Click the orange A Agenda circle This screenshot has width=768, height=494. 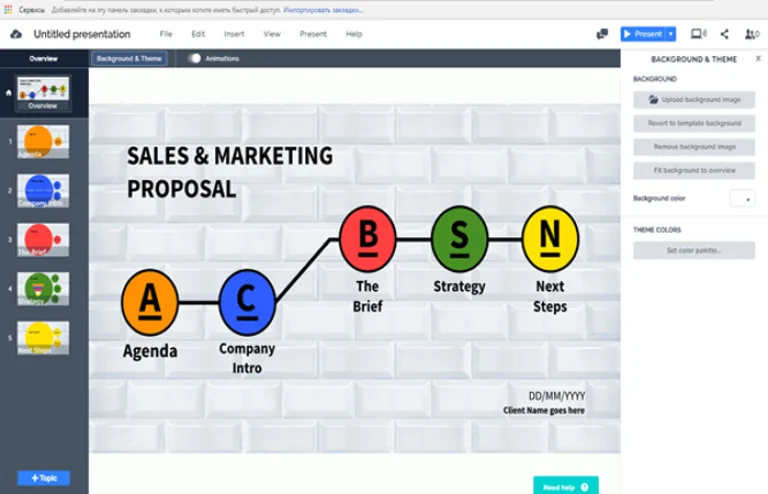pyautogui.click(x=150, y=302)
